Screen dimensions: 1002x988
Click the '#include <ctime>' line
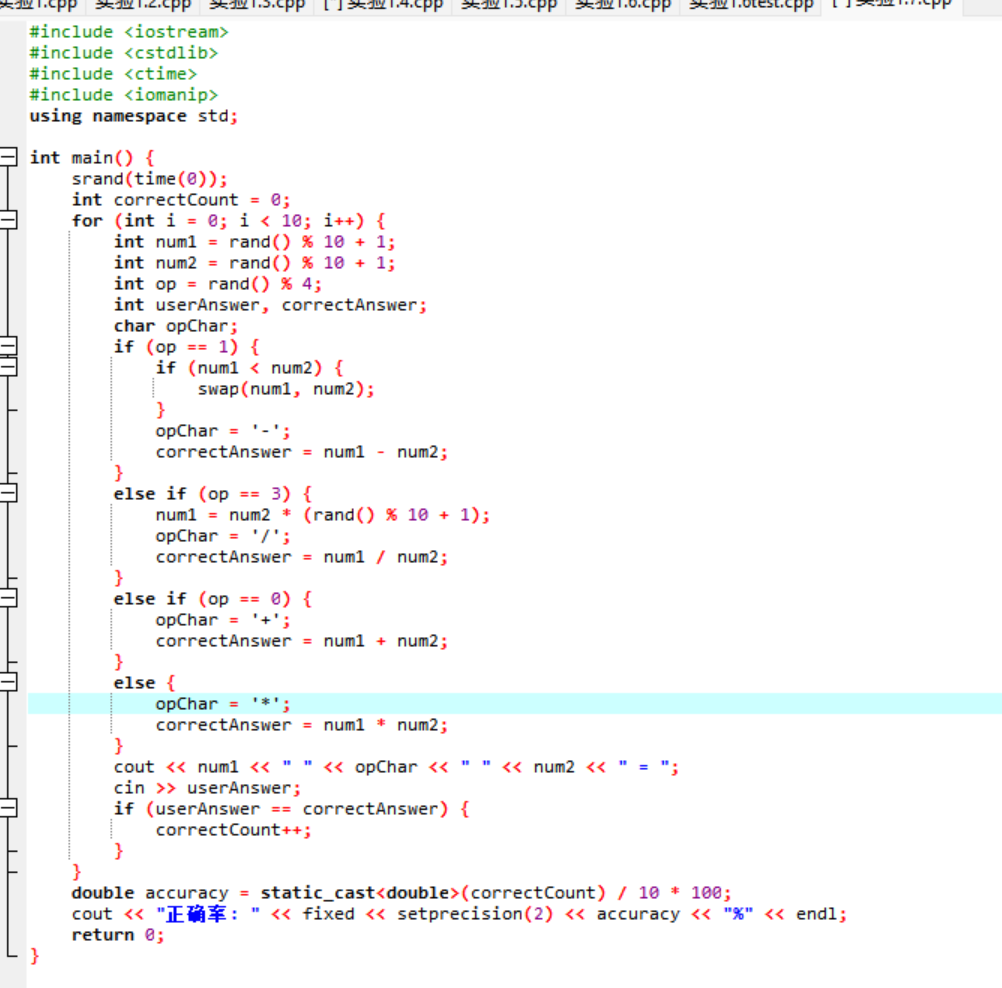pos(113,74)
